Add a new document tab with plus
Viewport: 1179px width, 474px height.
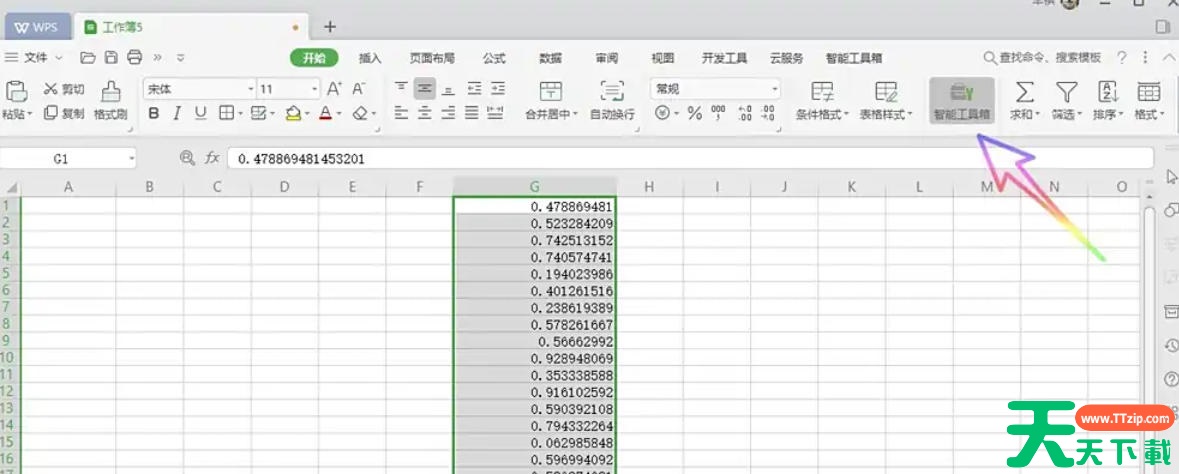(330, 27)
